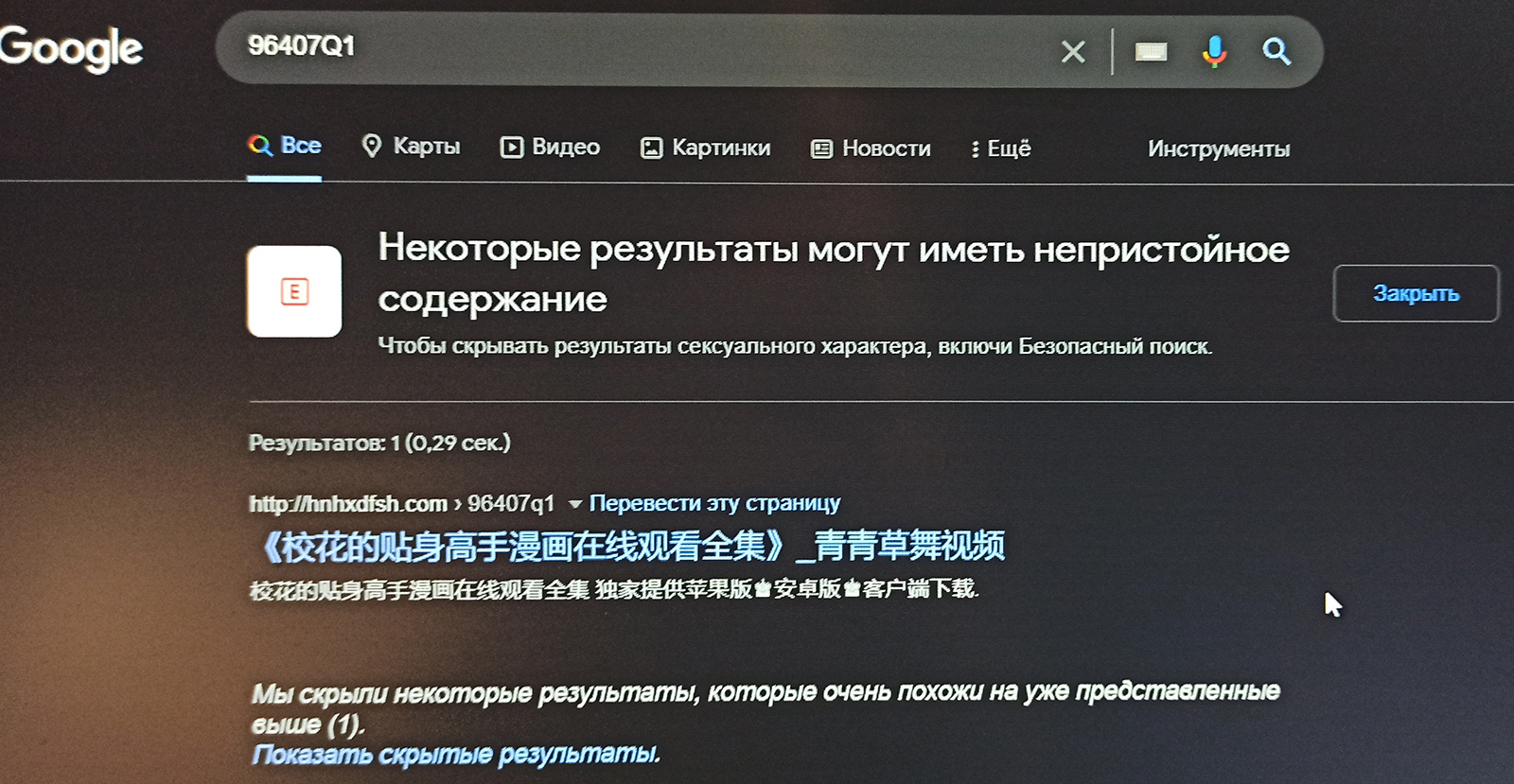This screenshot has height=784, width=1514.
Task: Click Перевести эту страницу link
Action: (x=715, y=503)
